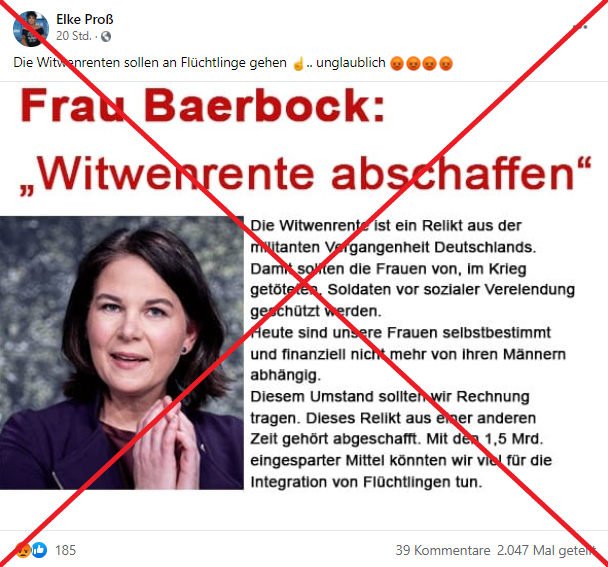This screenshot has height=567, width=608.
Task: Click the name Elke Proß
Action: click(x=85, y=19)
